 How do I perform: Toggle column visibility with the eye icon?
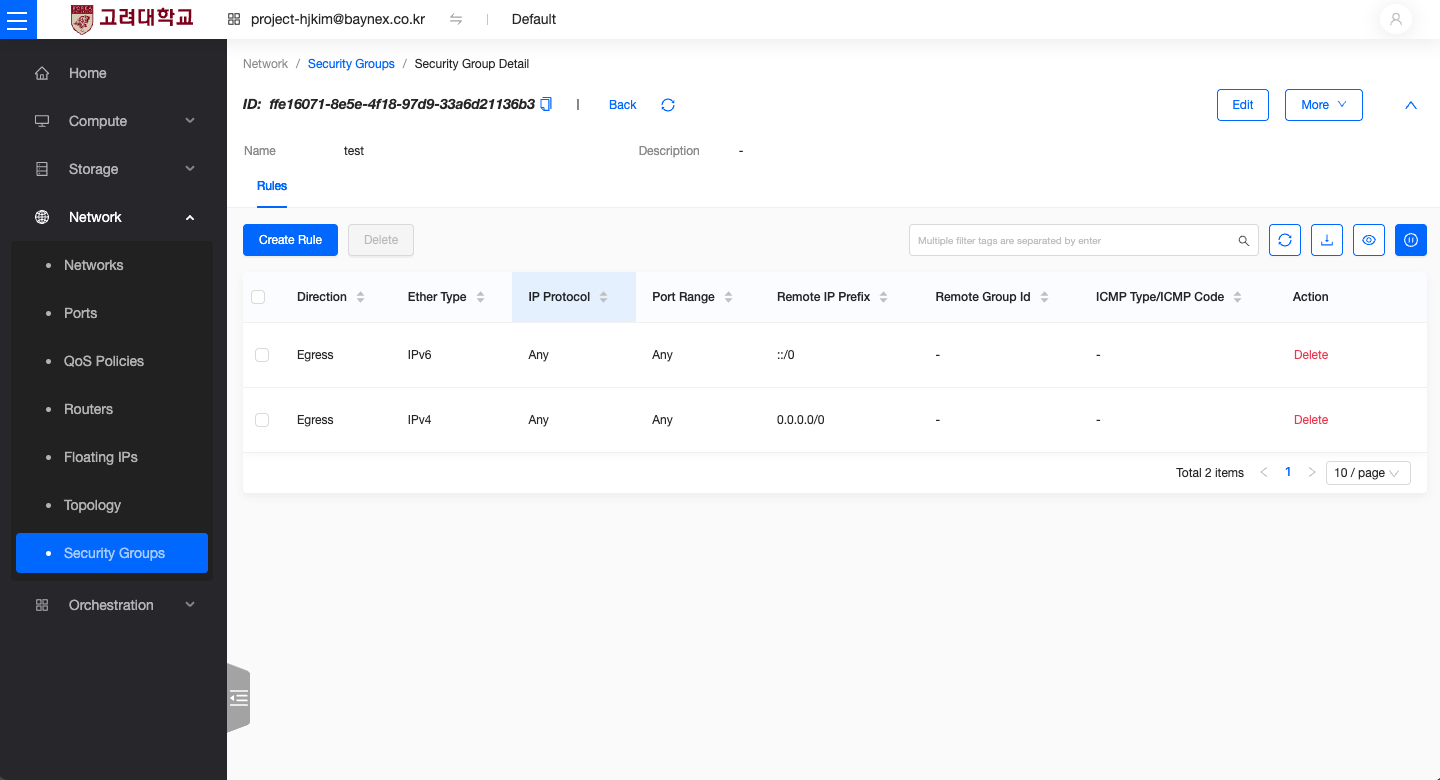pos(1369,240)
